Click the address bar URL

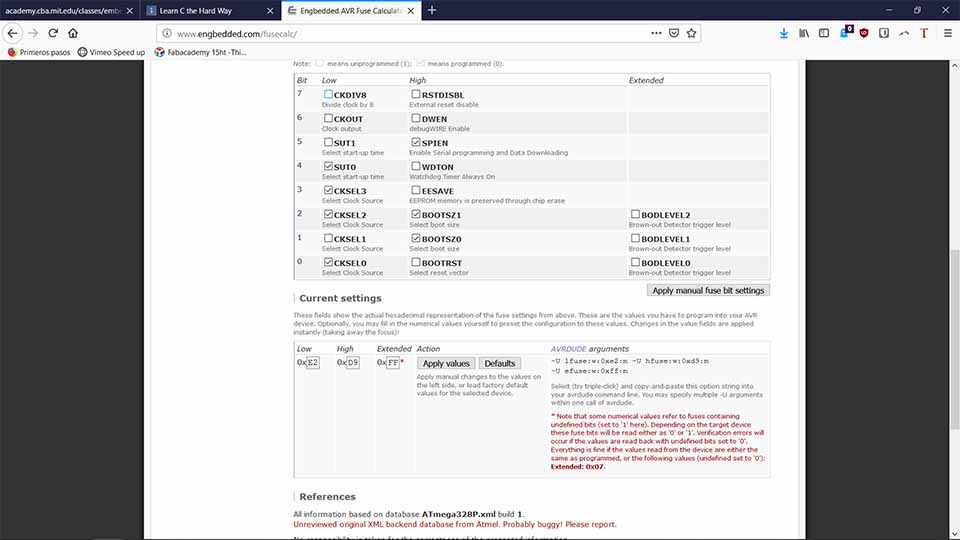coord(237,34)
